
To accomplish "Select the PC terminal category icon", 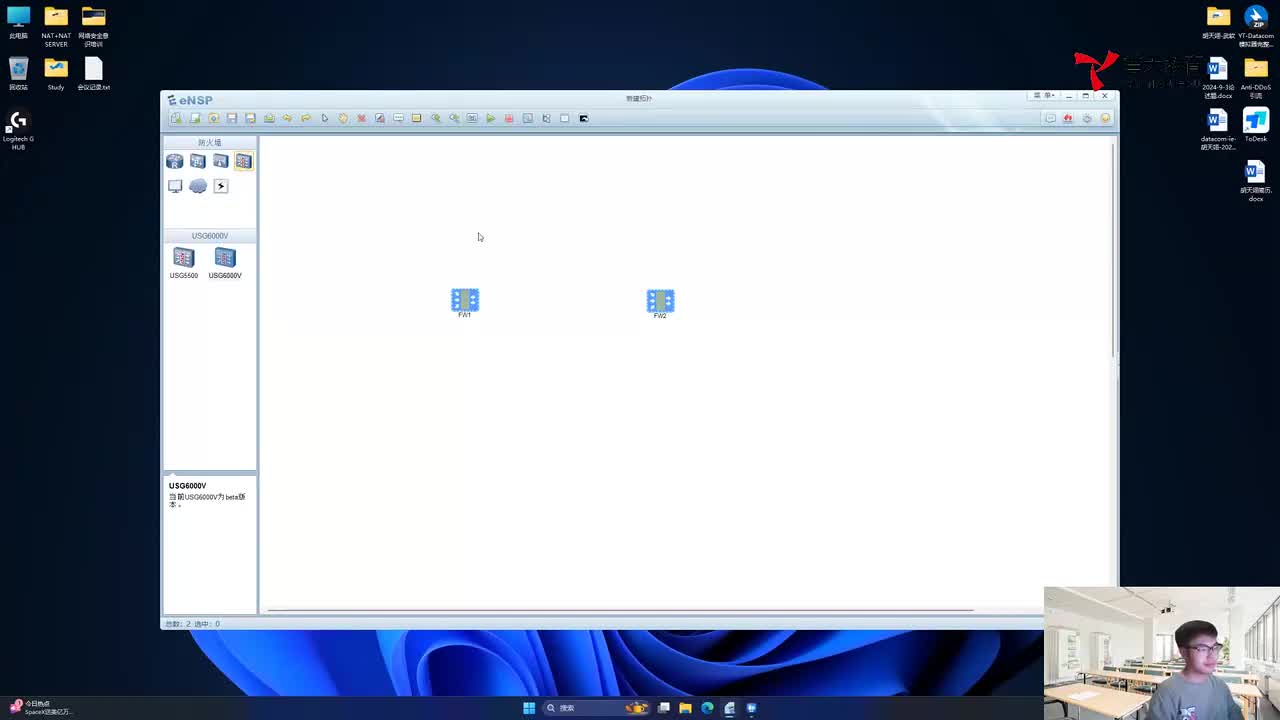I will 175,186.
